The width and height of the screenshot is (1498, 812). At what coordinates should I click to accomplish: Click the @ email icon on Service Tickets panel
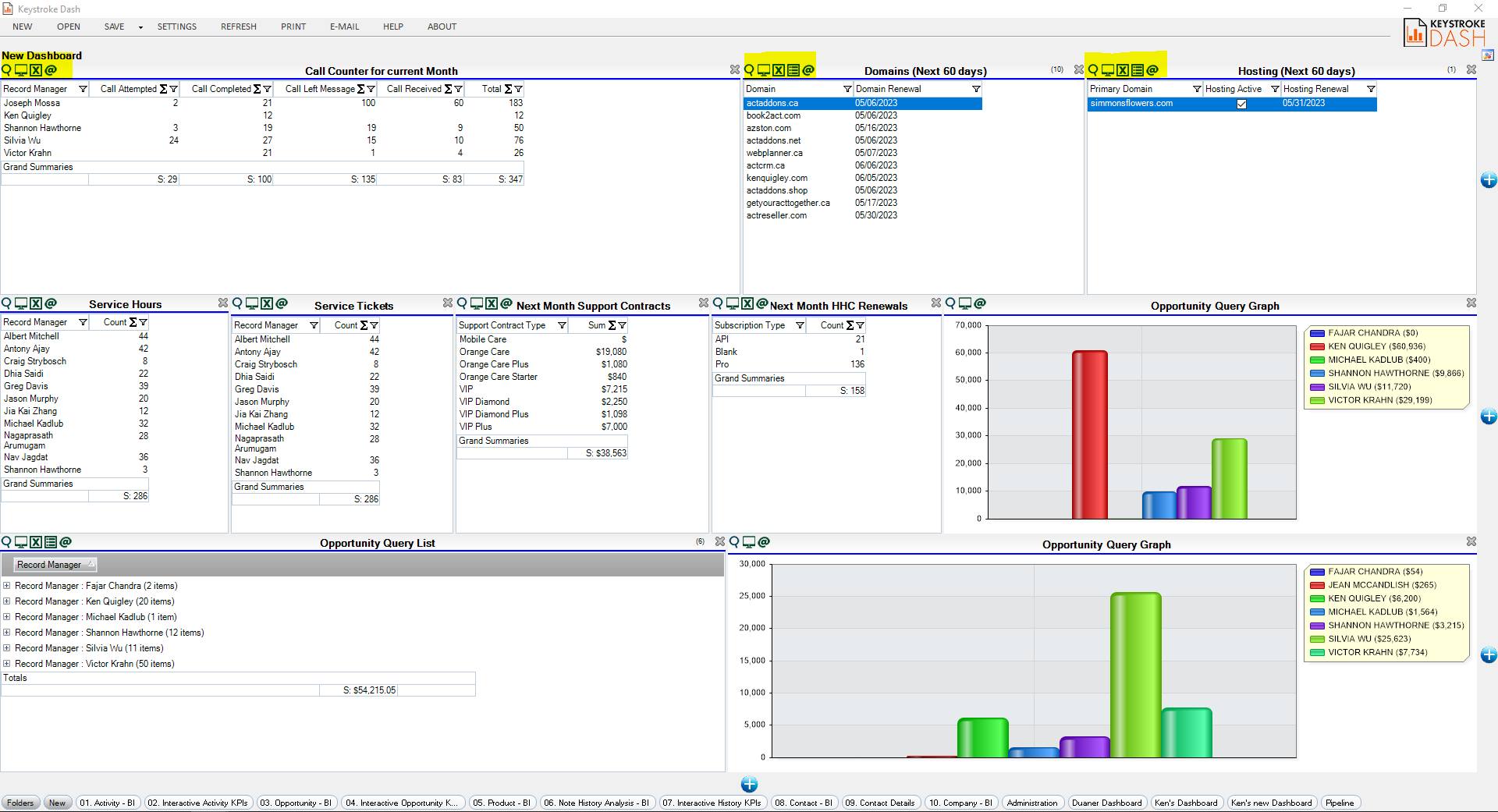point(282,303)
